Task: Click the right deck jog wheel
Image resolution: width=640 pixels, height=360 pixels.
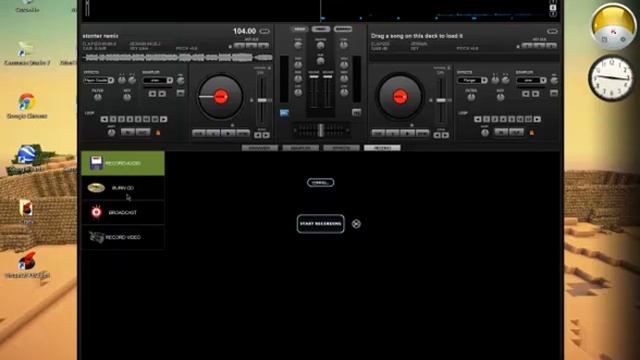Action: 400,97
